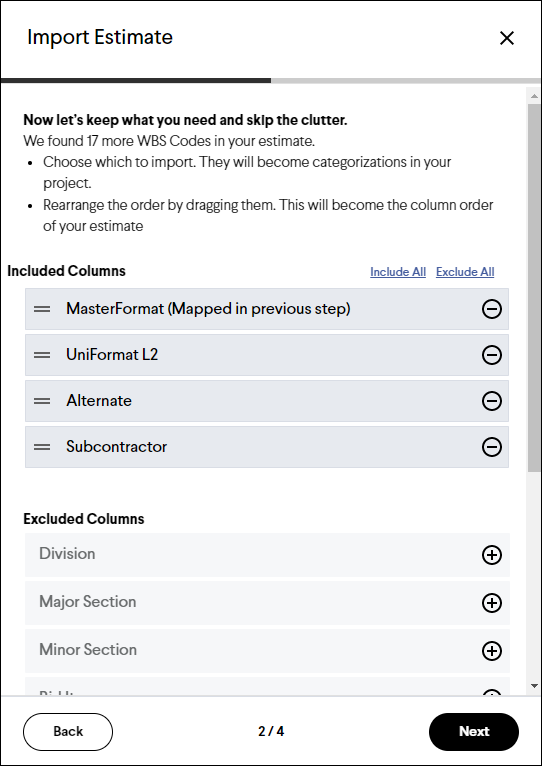Click the scrollbar down arrow
Screen dimensions: 542x766
[533, 685]
